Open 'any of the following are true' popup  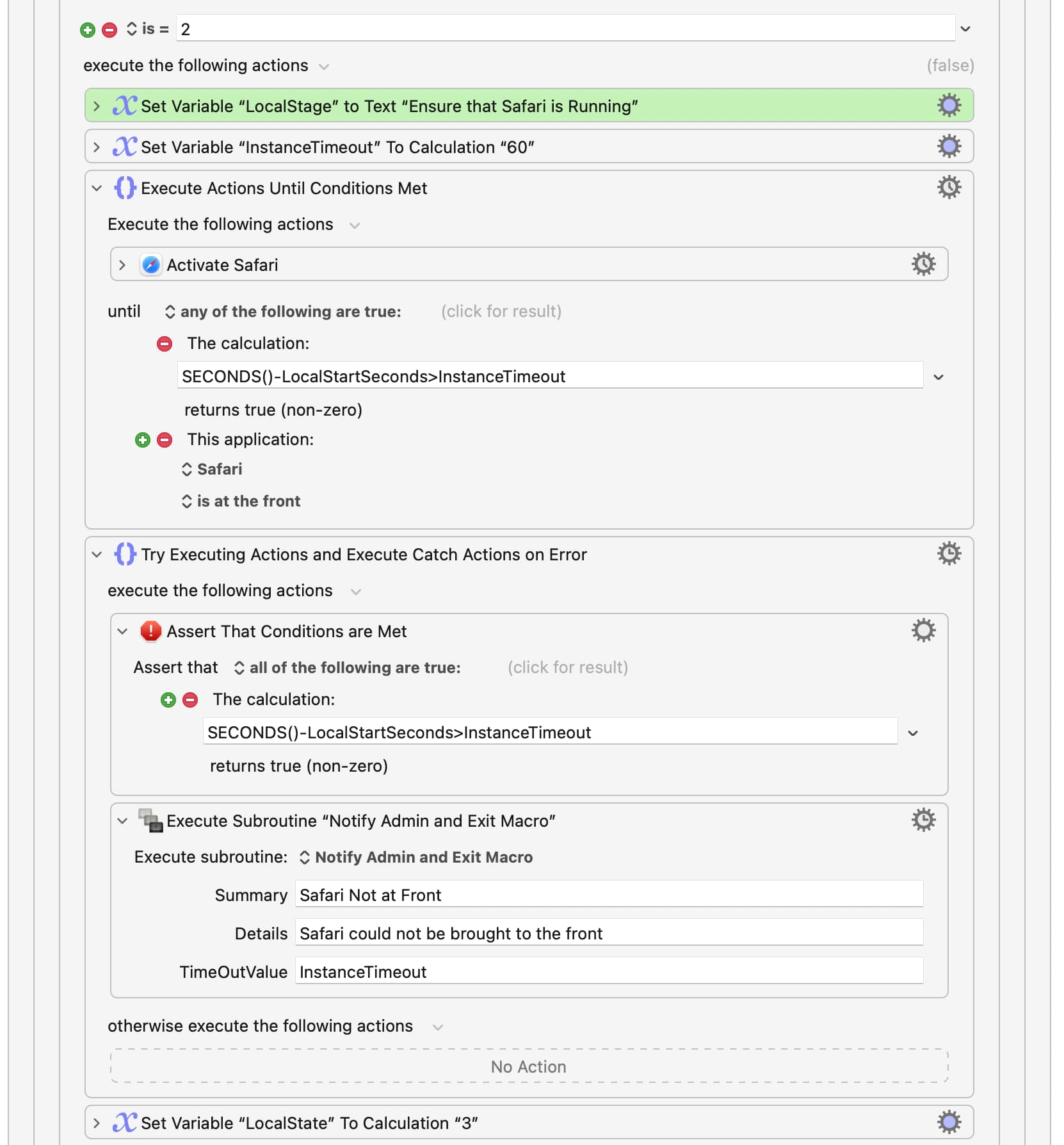point(283,312)
